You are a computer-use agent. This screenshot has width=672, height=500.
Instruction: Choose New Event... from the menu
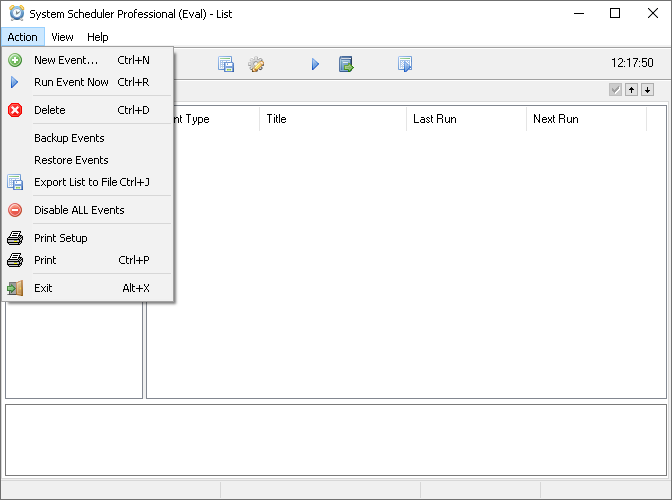tap(88, 60)
